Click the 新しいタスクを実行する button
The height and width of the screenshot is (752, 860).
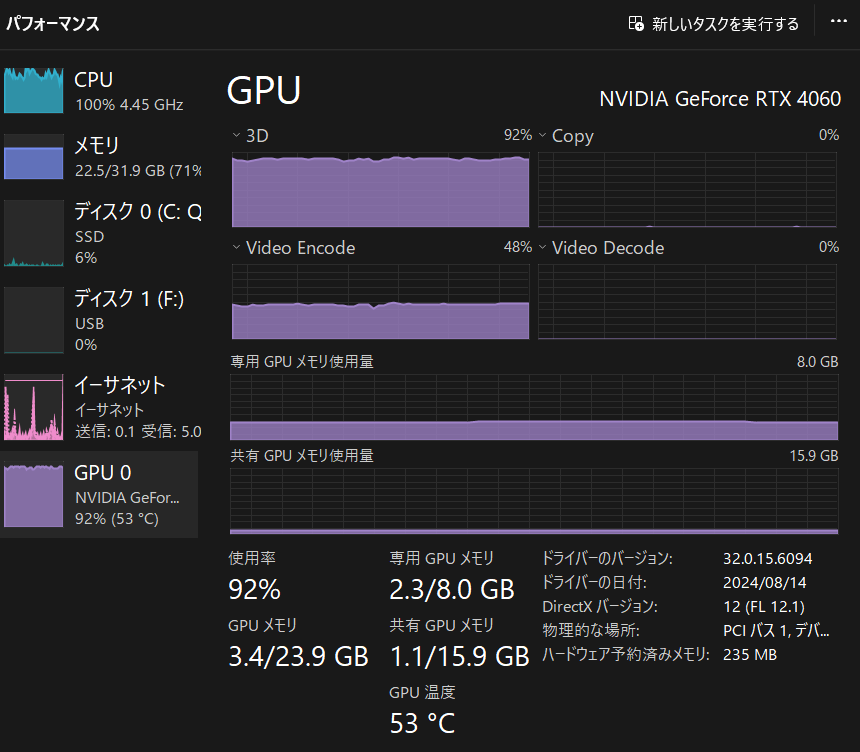pos(713,22)
